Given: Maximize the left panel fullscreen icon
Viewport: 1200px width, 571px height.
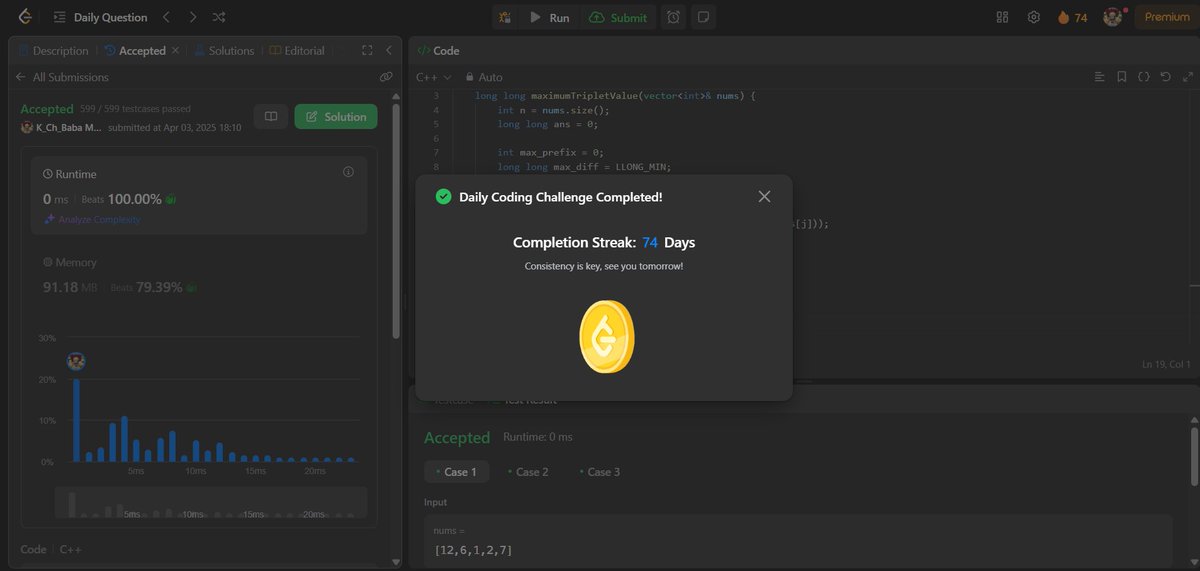Looking at the screenshot, I should [x=367, y=50].
